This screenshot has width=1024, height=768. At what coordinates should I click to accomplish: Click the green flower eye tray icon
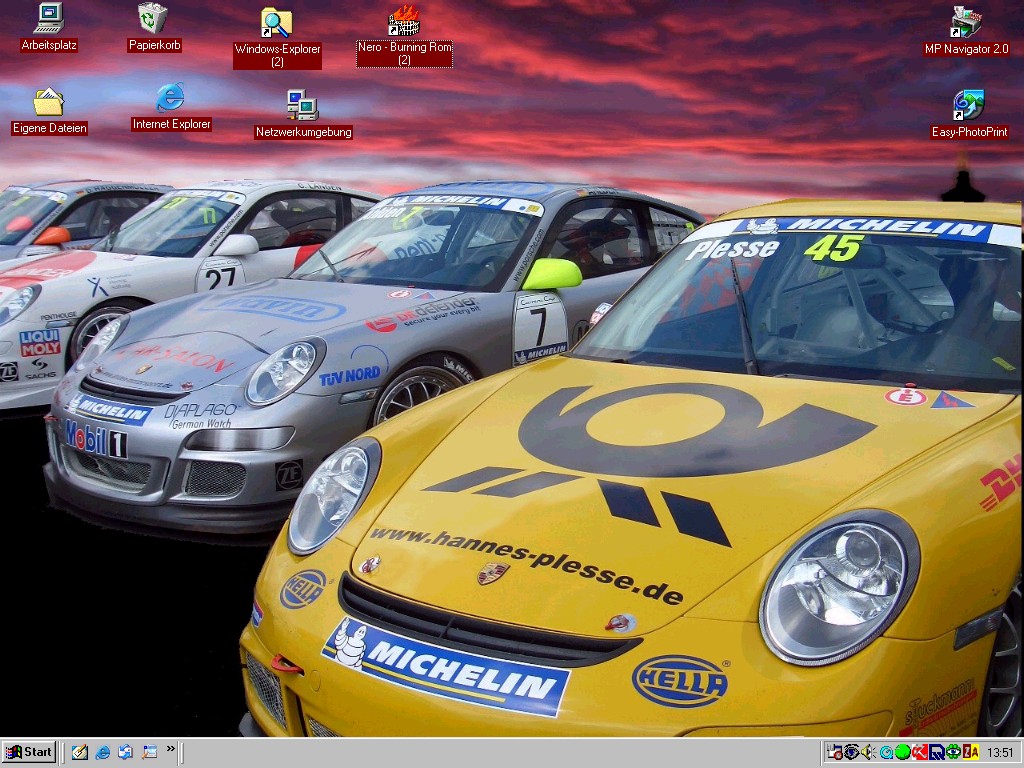coord(953,752)
